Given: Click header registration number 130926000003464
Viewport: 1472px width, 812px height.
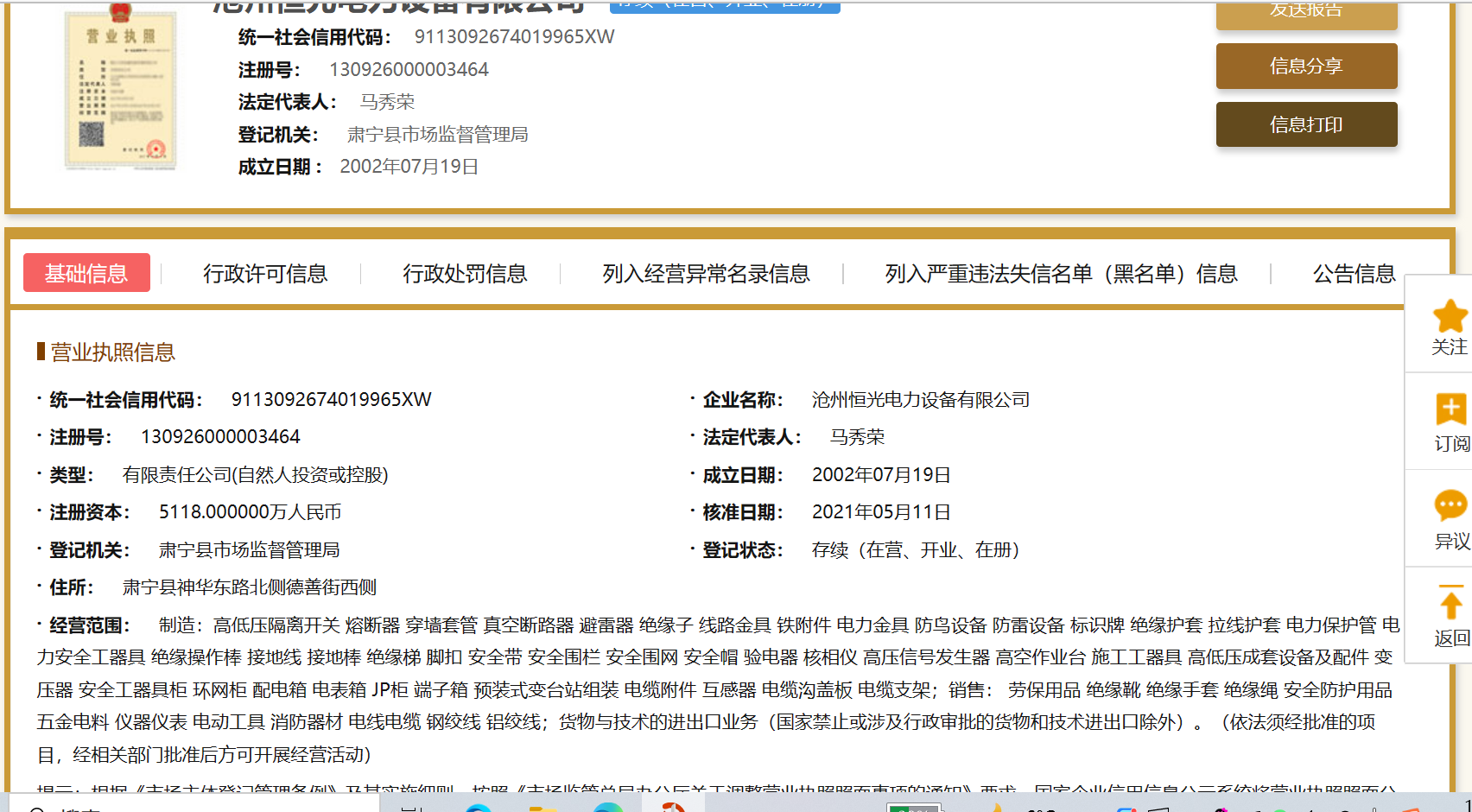Looking at the screenshot, I should [409, 69].
